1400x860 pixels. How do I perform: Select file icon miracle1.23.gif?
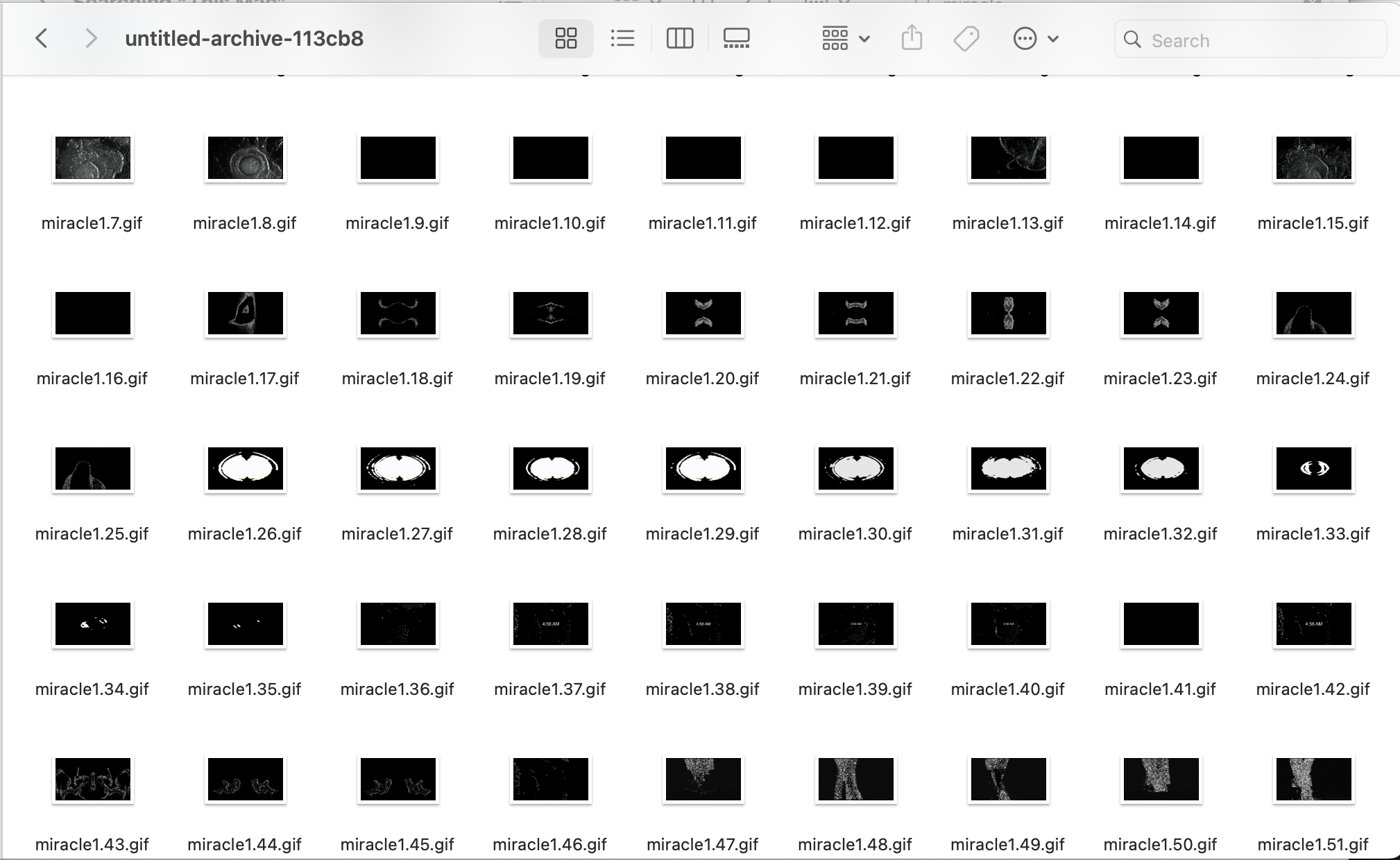[1161, 313]
